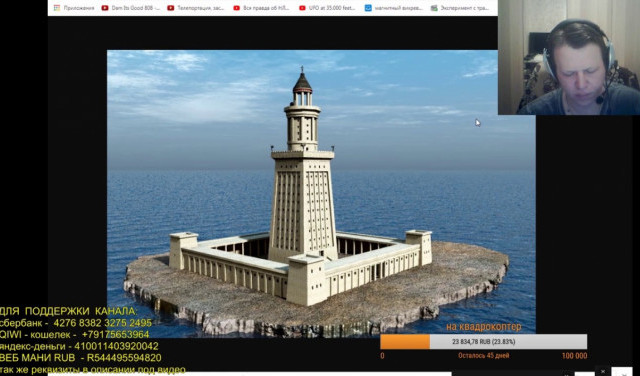Click the на квадрокоптер donation goal label
The height and width of the screenshot is (376, 640).
click(x=483, y=327)
